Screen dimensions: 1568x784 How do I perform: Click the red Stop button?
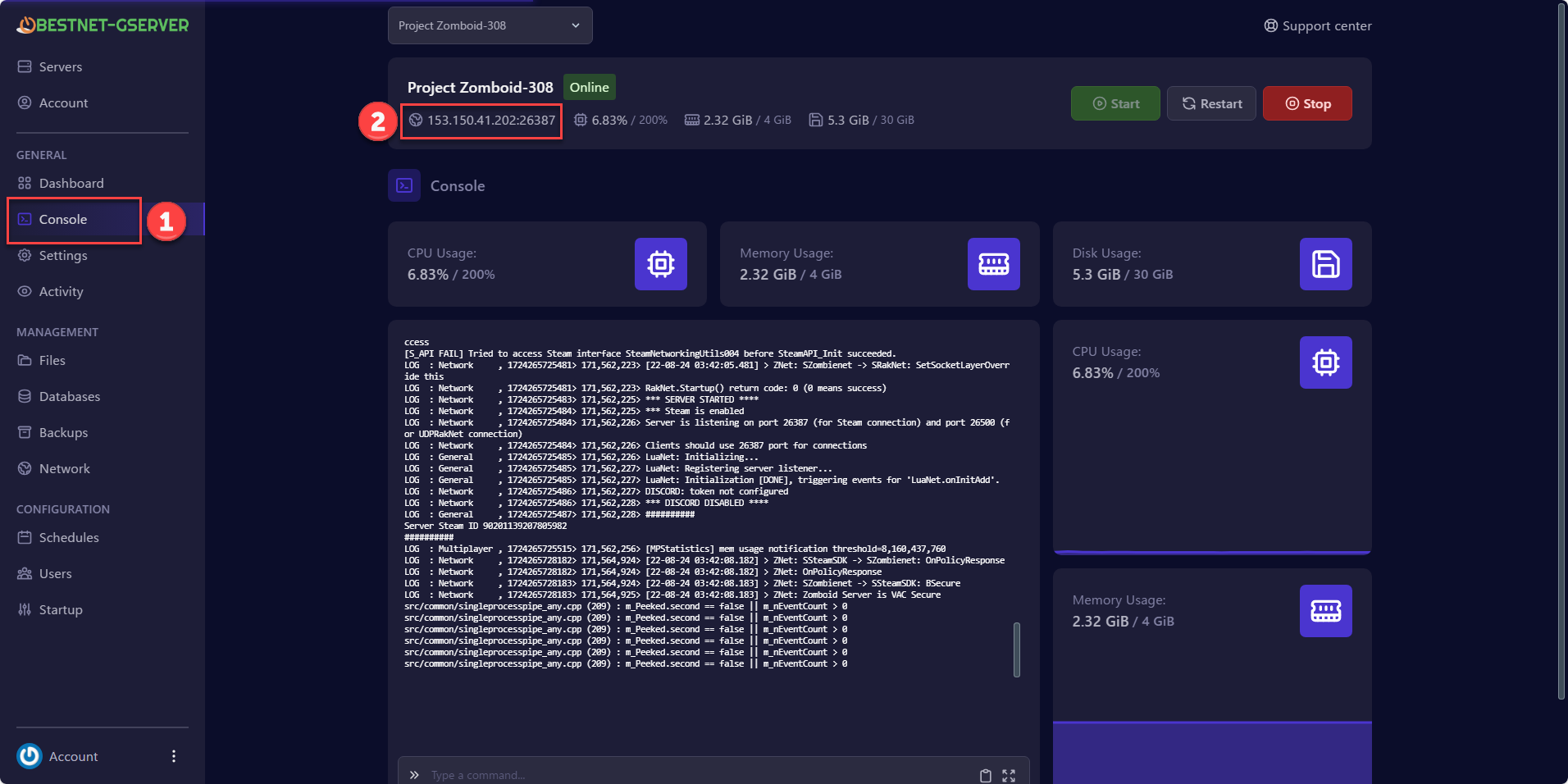point(1307,103)
